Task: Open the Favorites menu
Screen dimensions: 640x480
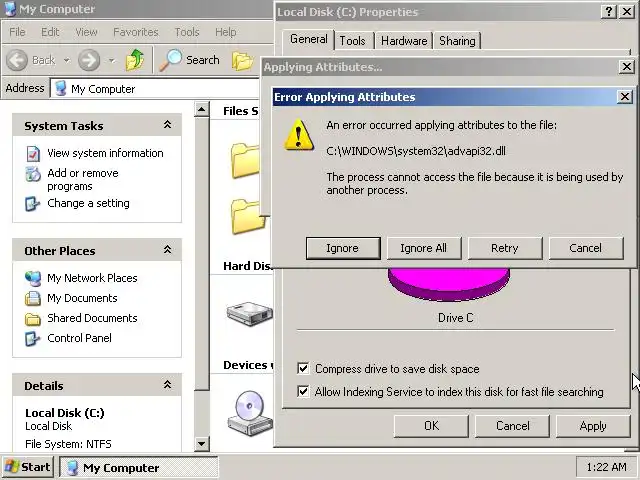Action: pos(136,32)
